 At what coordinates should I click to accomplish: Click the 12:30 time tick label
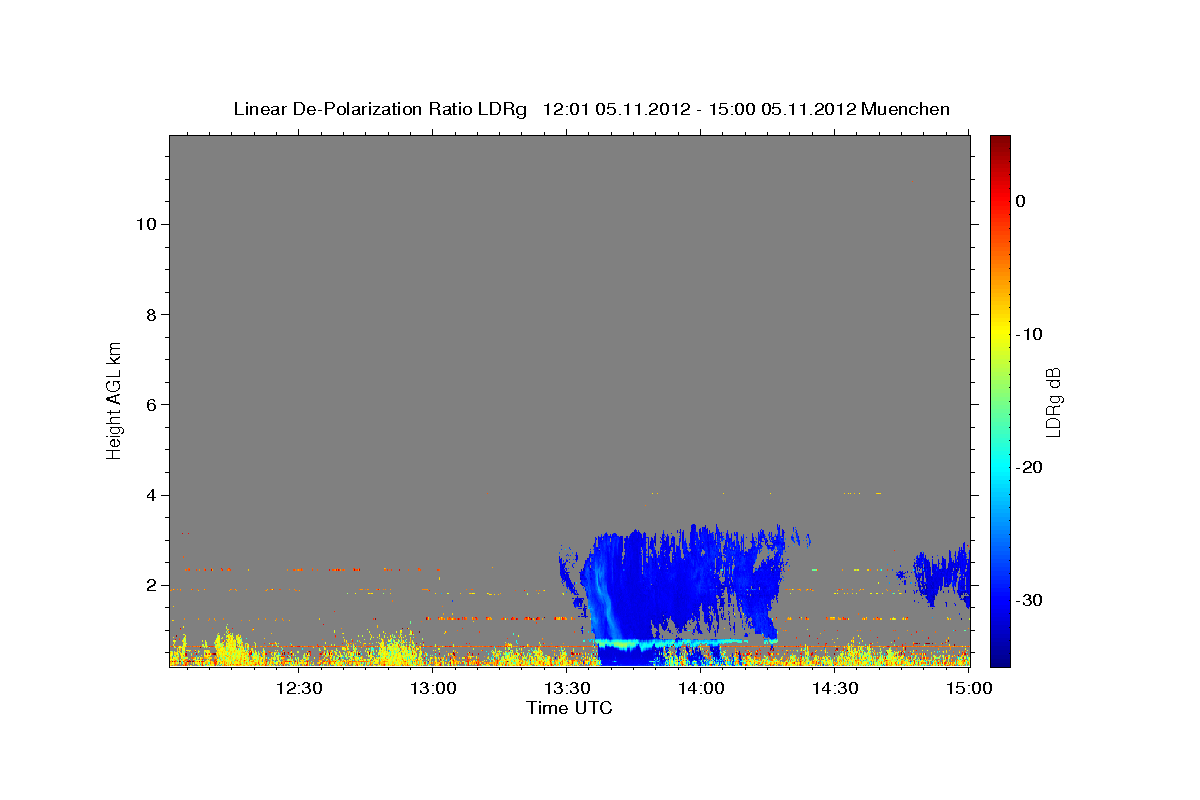299,688
